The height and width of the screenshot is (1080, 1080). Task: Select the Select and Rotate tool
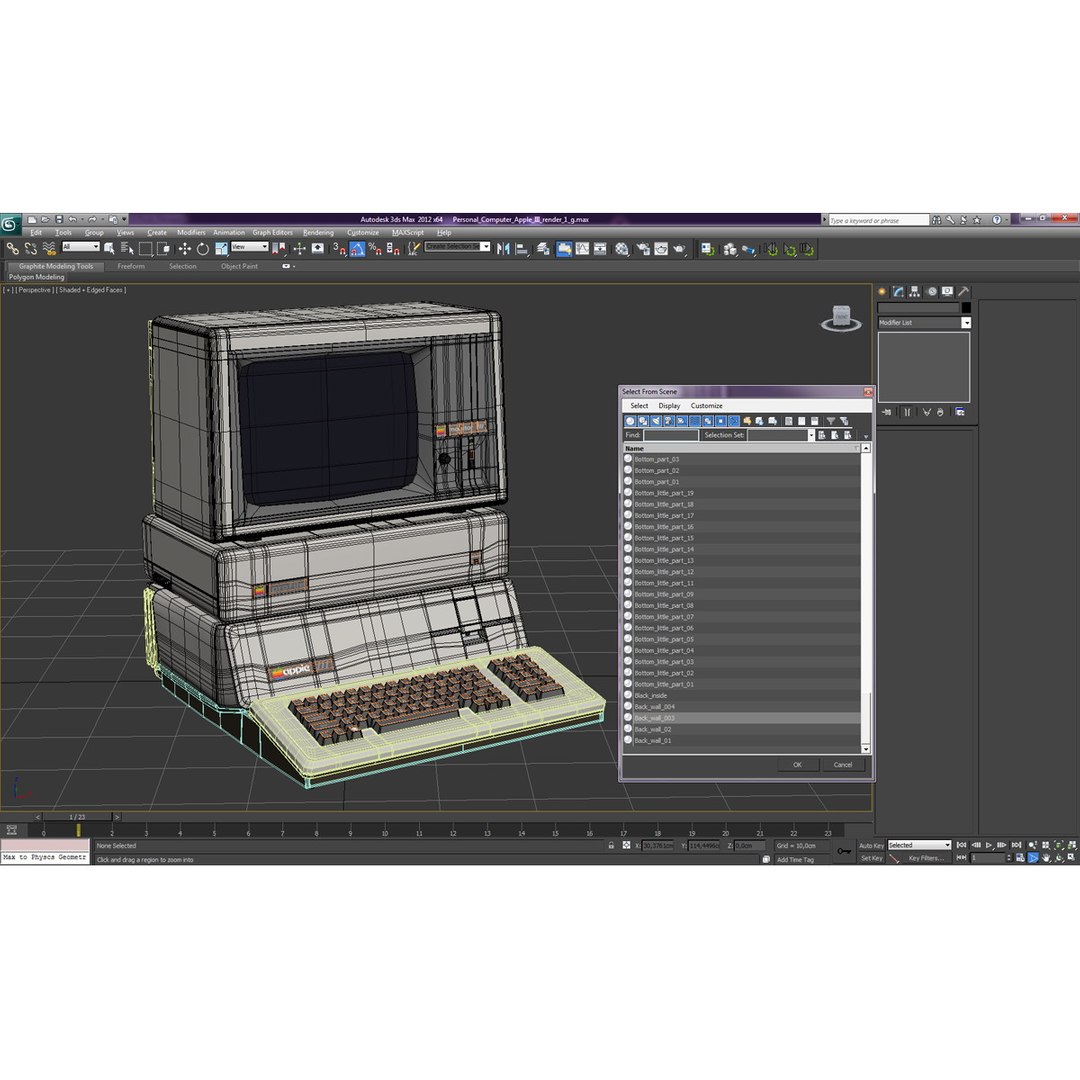coord(202,249)
